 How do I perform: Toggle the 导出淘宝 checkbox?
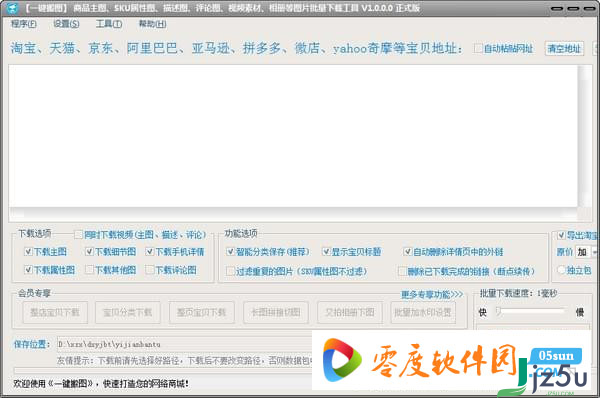click(561, 235)
